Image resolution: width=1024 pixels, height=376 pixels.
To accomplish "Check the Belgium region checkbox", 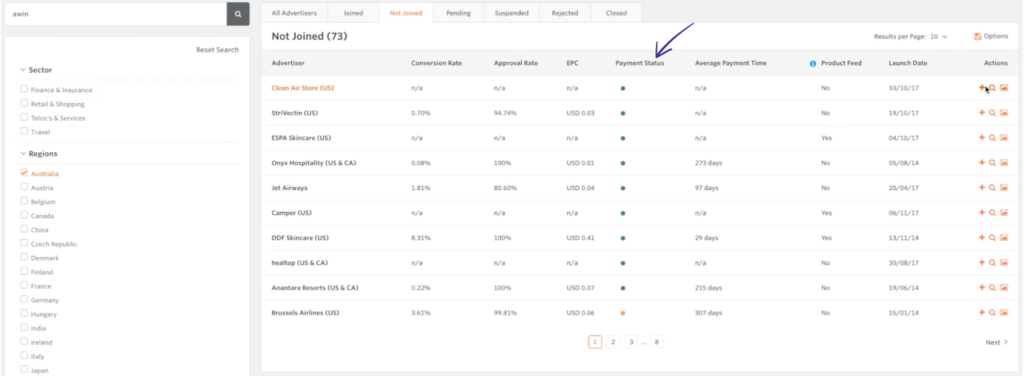I will (24, 201).
